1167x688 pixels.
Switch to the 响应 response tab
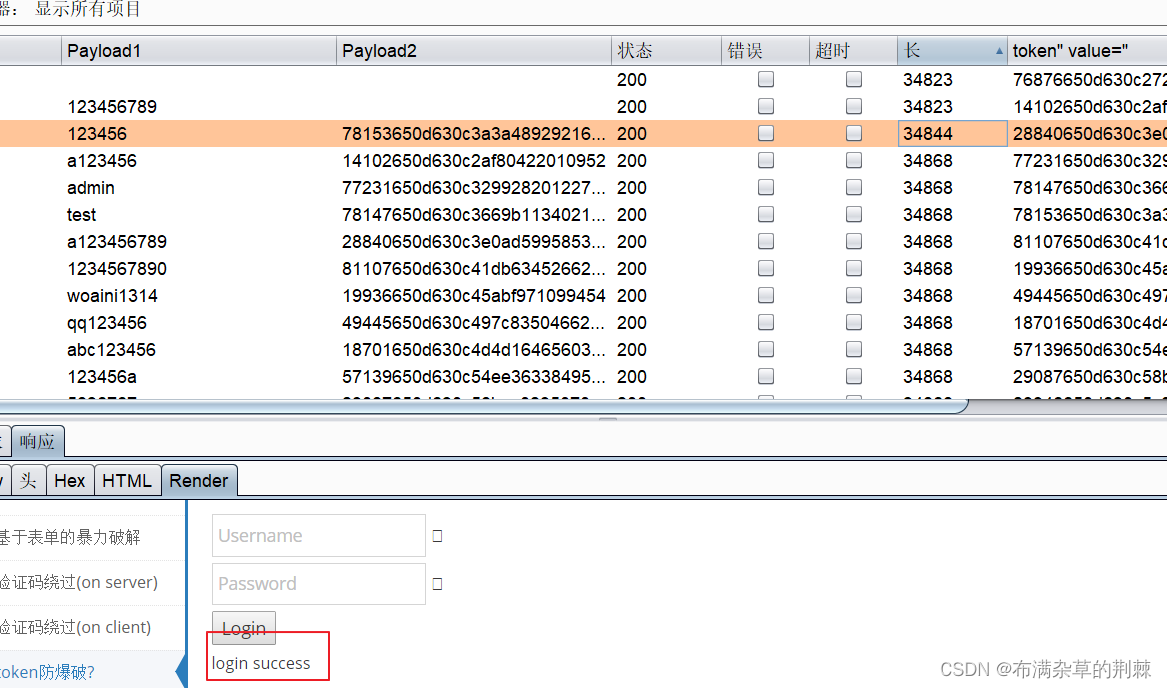[38, 441]
